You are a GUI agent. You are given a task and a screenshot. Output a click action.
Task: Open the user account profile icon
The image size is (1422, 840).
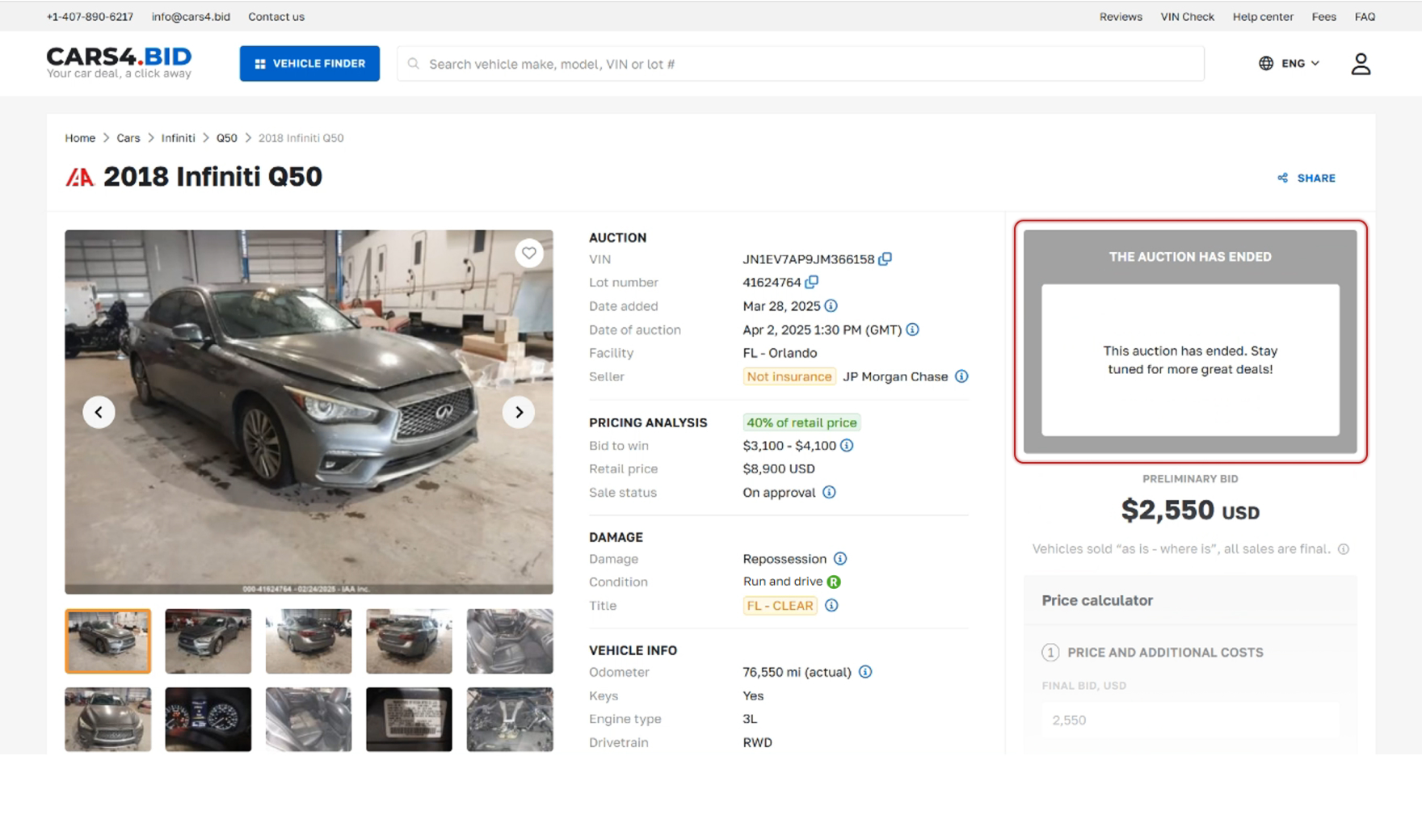1361,64
